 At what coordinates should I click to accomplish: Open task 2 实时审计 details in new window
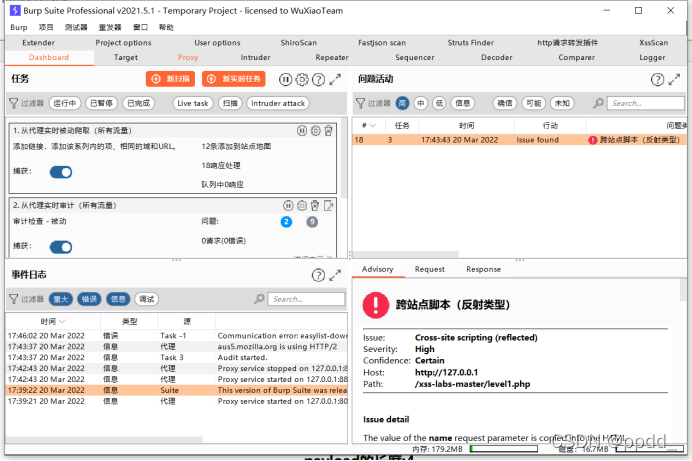(x=328, y=206)
